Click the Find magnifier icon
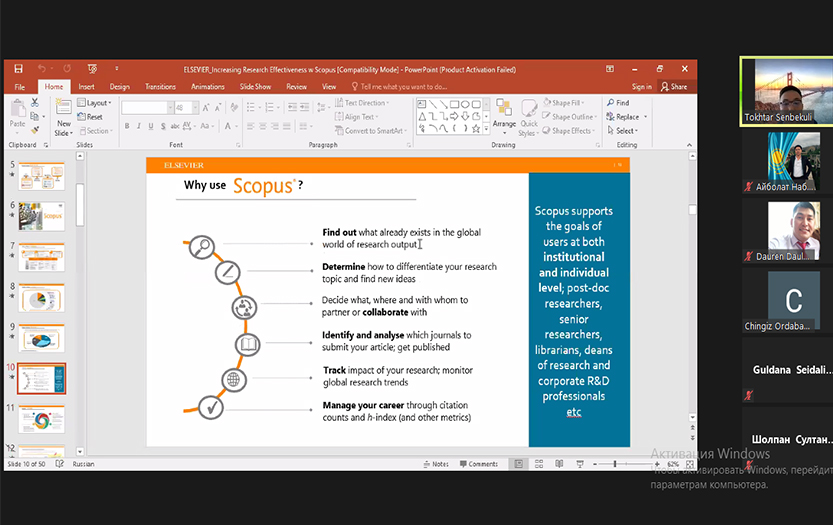This screenshot has height=525, width=833. coord(611,103)
